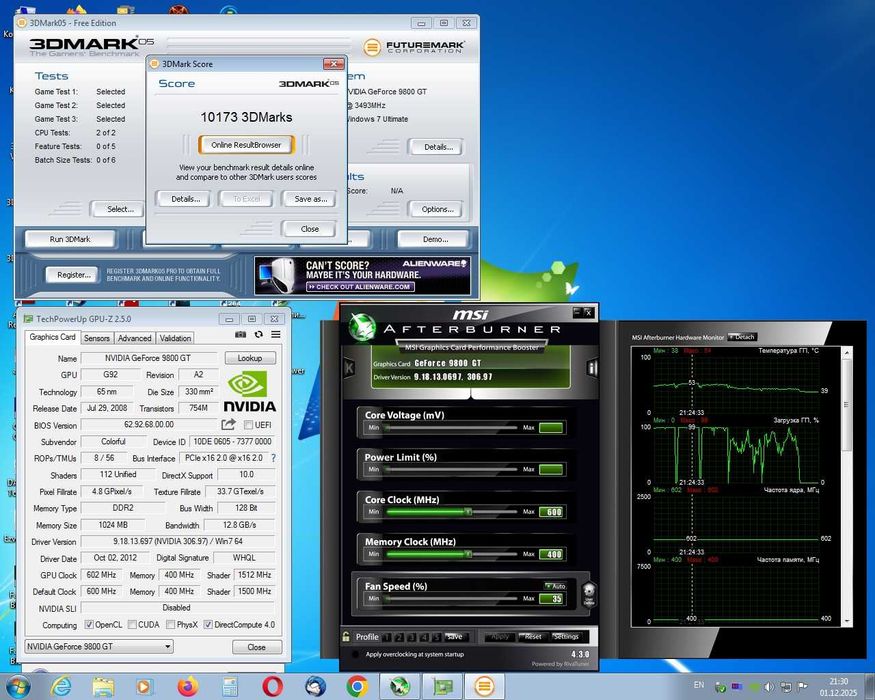Launch Internet Explorer from taskbar
This screenshot has width=875, height=700.
tap(60, 686)
